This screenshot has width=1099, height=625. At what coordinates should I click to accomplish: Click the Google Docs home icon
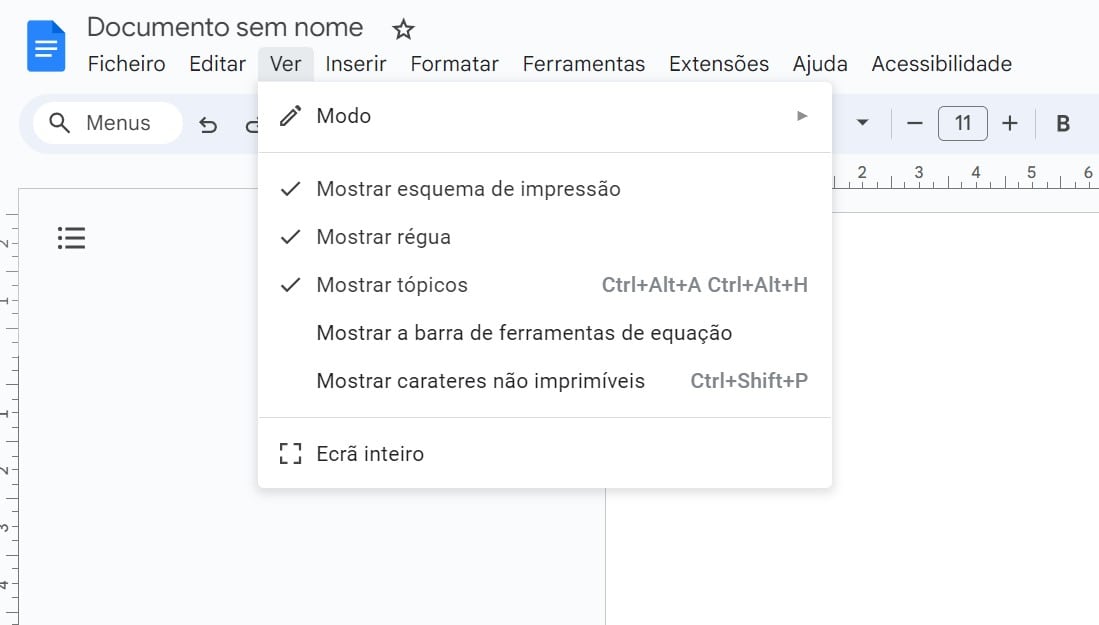45,47
